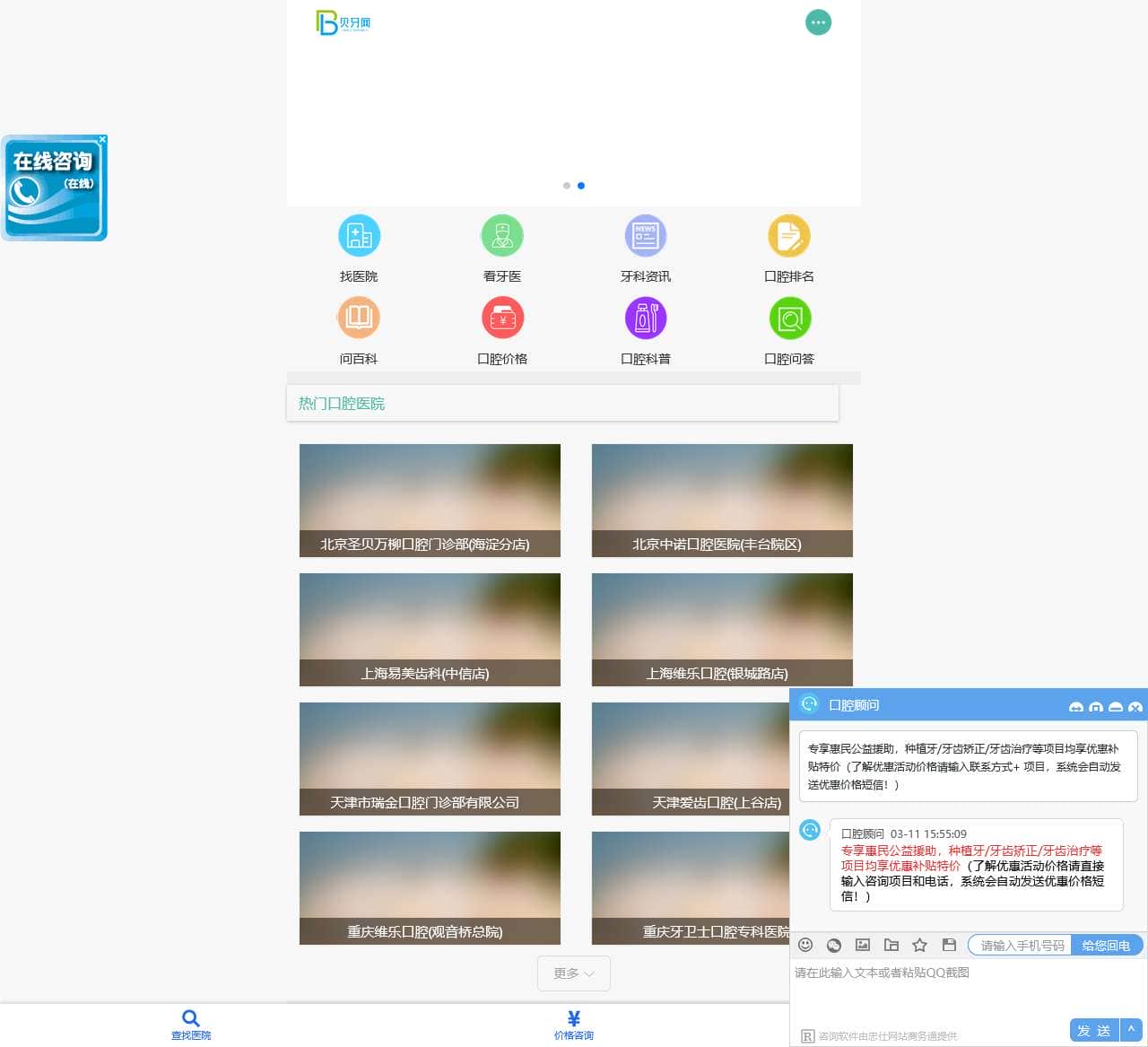Expand the 更多 hospitals list

(574, 973)
